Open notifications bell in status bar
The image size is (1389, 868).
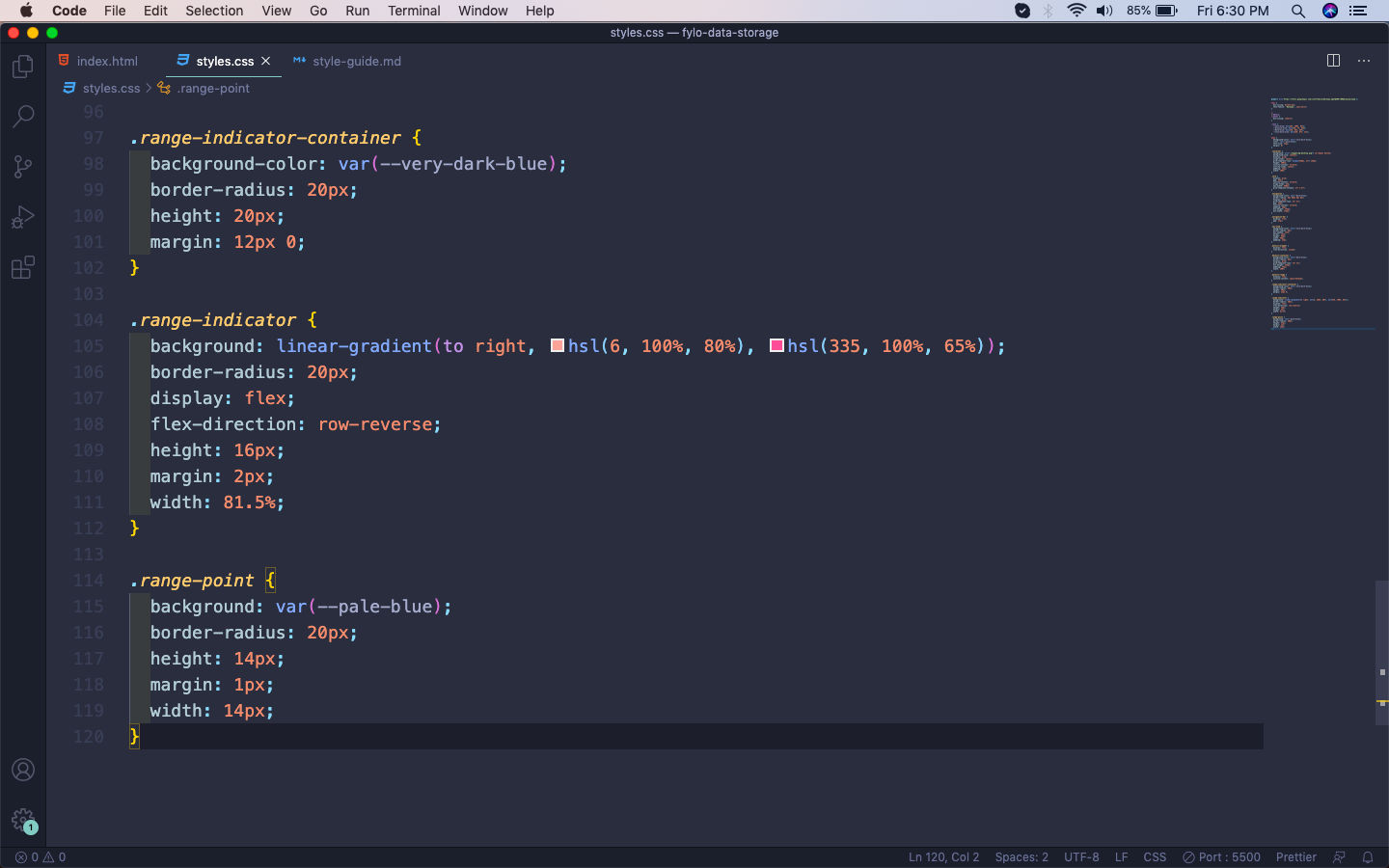pos(1368,856)
